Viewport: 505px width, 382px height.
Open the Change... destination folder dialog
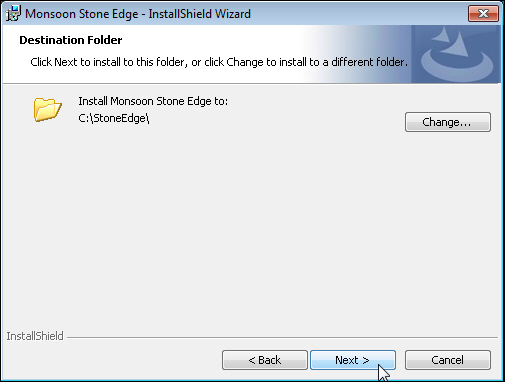click(x=448, y=122)
